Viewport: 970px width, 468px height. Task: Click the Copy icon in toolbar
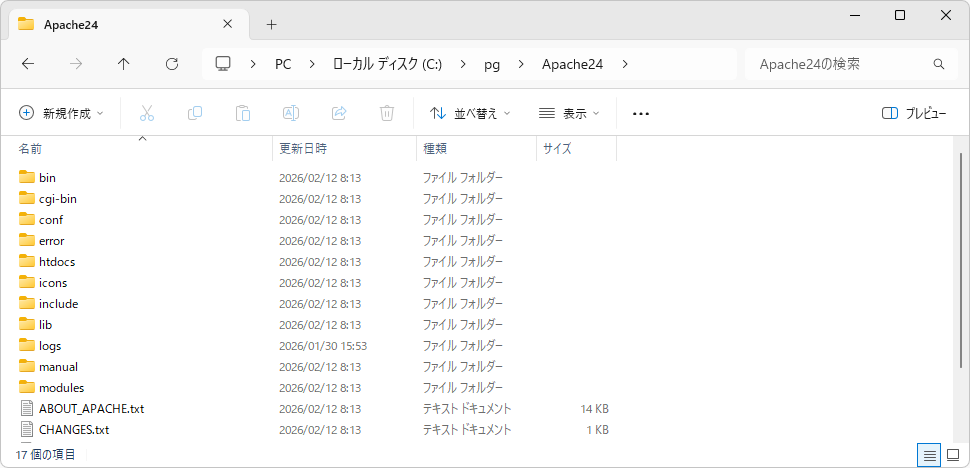click(x=195, y=113)
